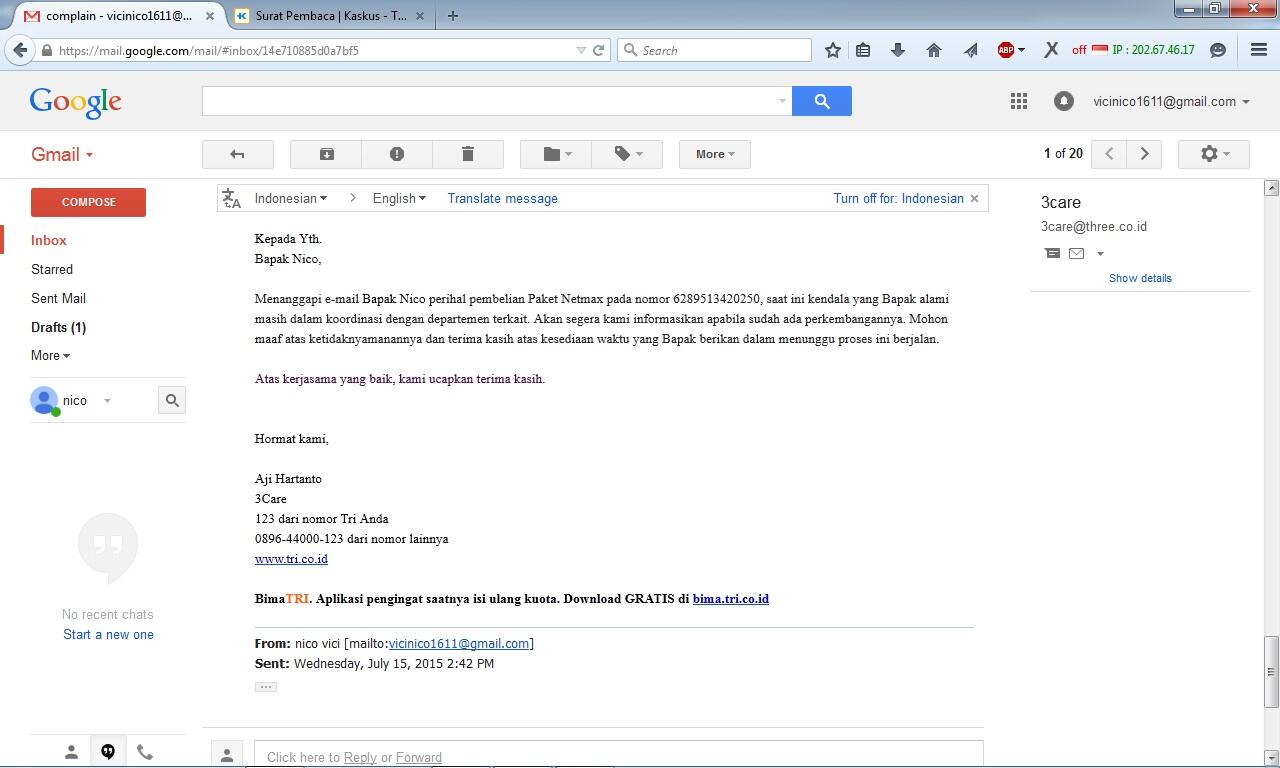Switch to the Contacts tab at the bottom
Screen dimensions: 1280x768
click(71, 752)
